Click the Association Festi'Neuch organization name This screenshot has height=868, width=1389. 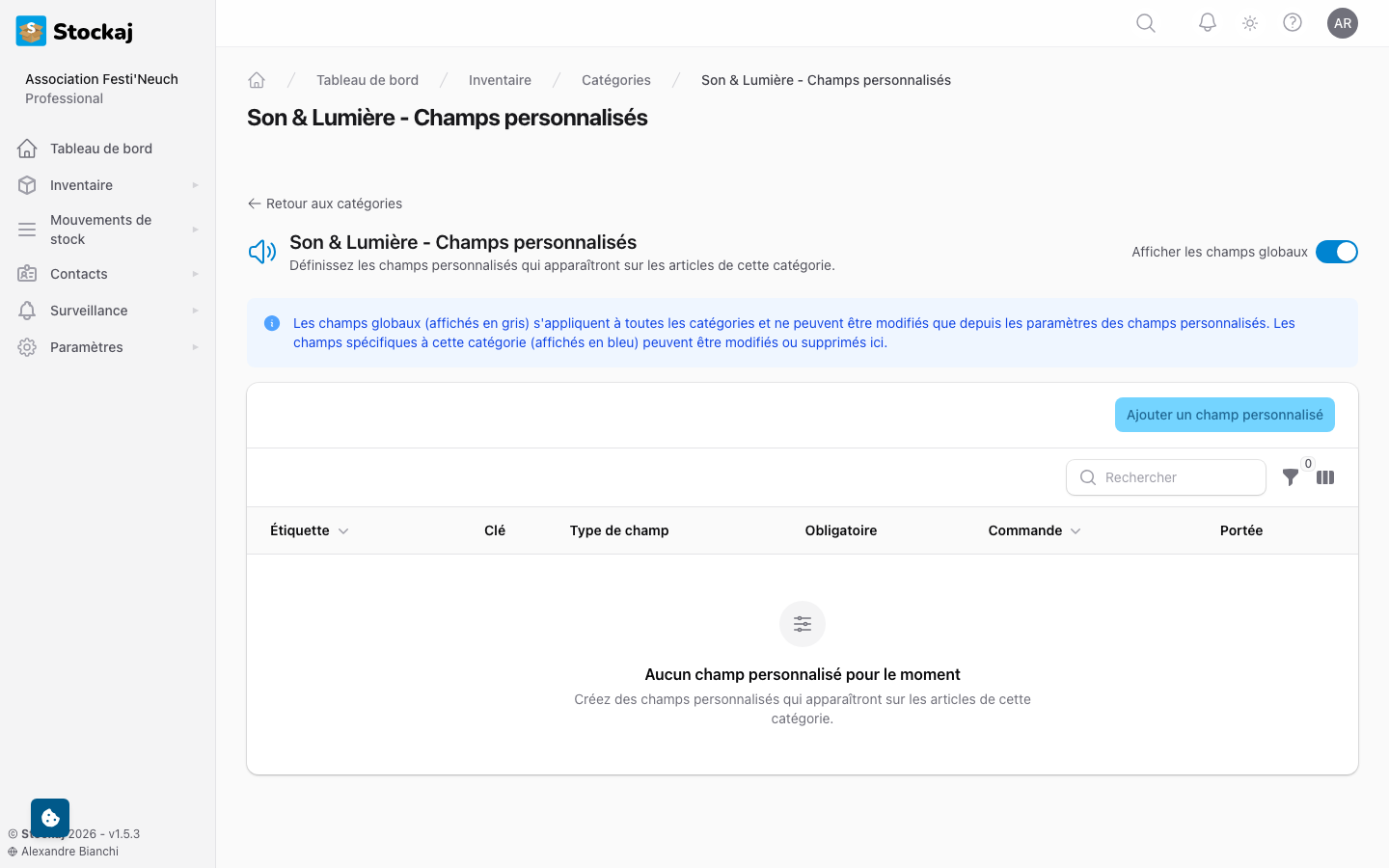pyautogui.click(x=101, y=79)
